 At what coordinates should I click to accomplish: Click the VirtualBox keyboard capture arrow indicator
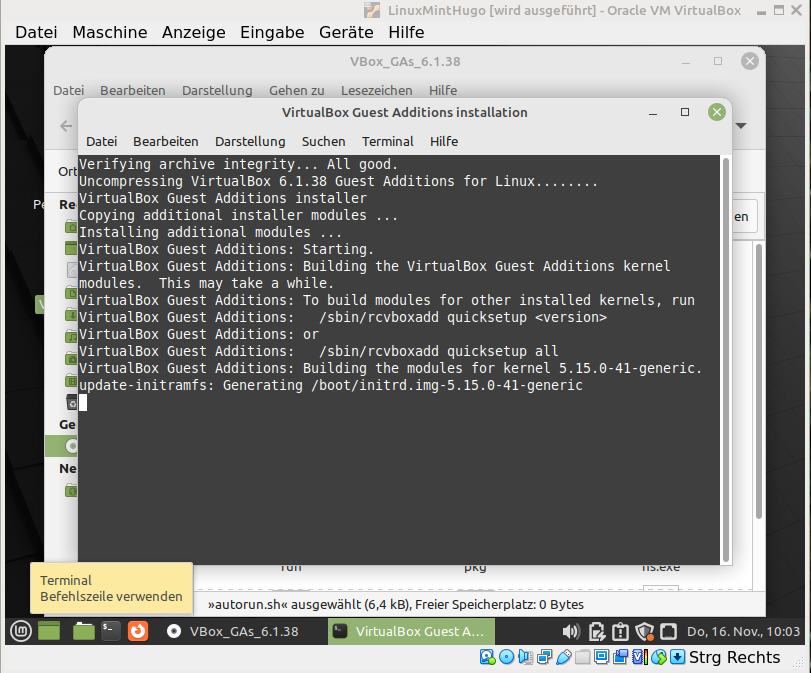pyautogui.click(x=678, y=657)
